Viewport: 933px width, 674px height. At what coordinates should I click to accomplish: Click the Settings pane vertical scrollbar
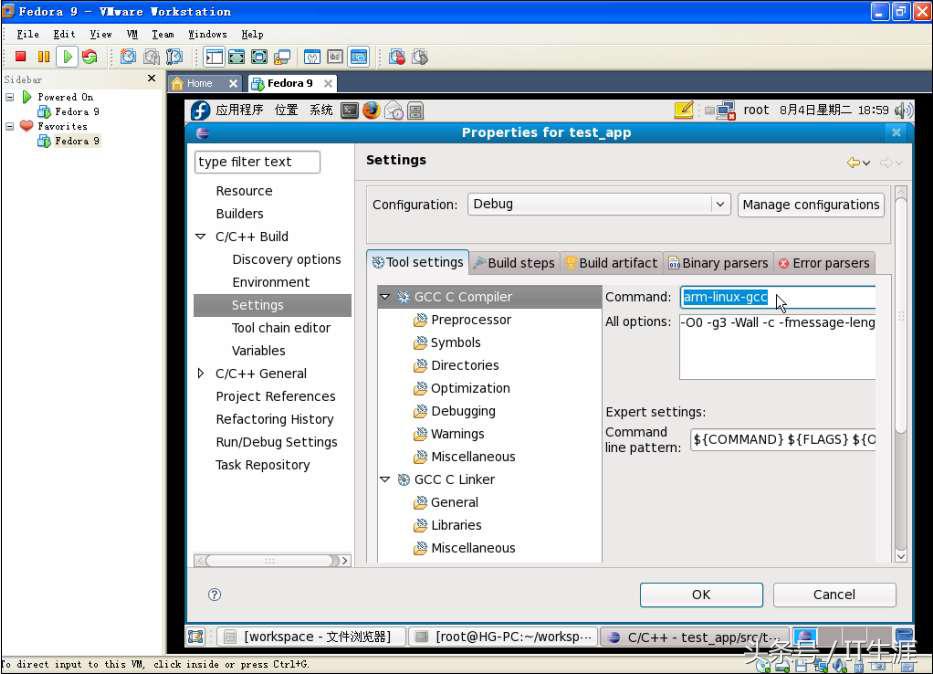[x=901, y=374]
